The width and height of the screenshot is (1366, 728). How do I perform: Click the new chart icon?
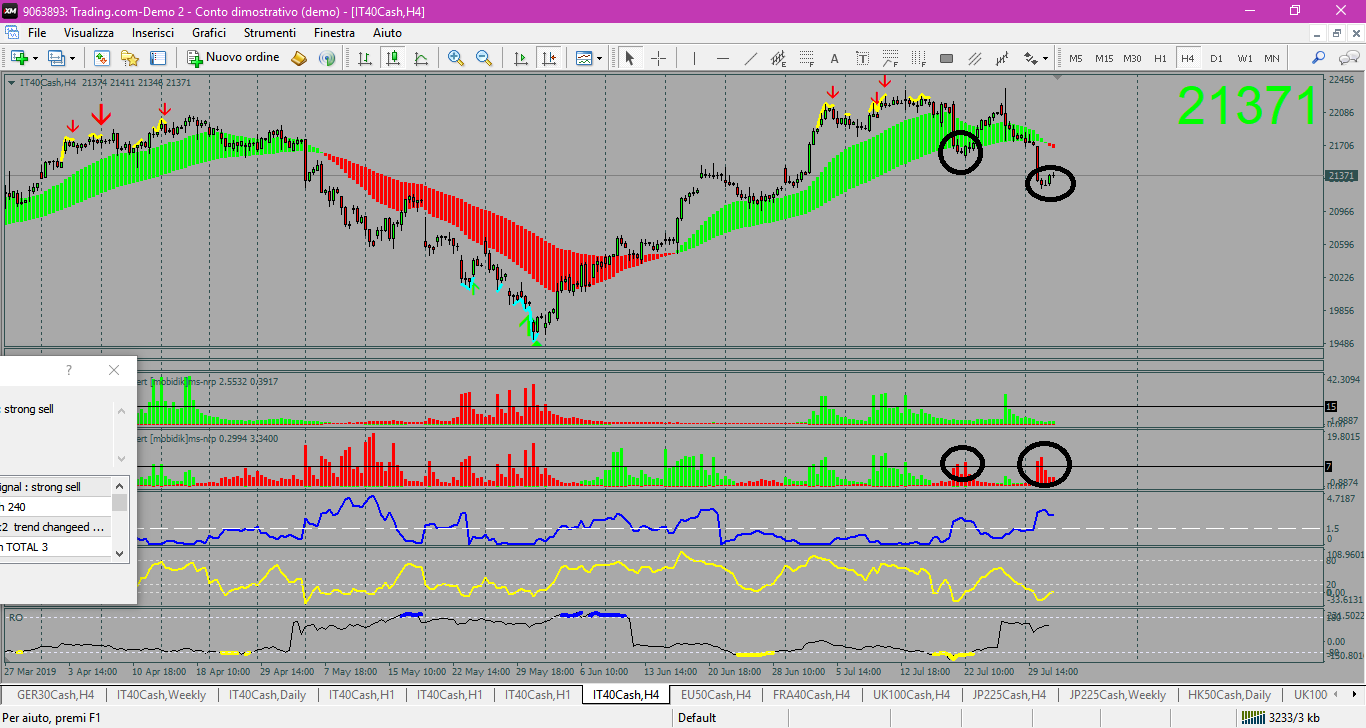point(19,58)
